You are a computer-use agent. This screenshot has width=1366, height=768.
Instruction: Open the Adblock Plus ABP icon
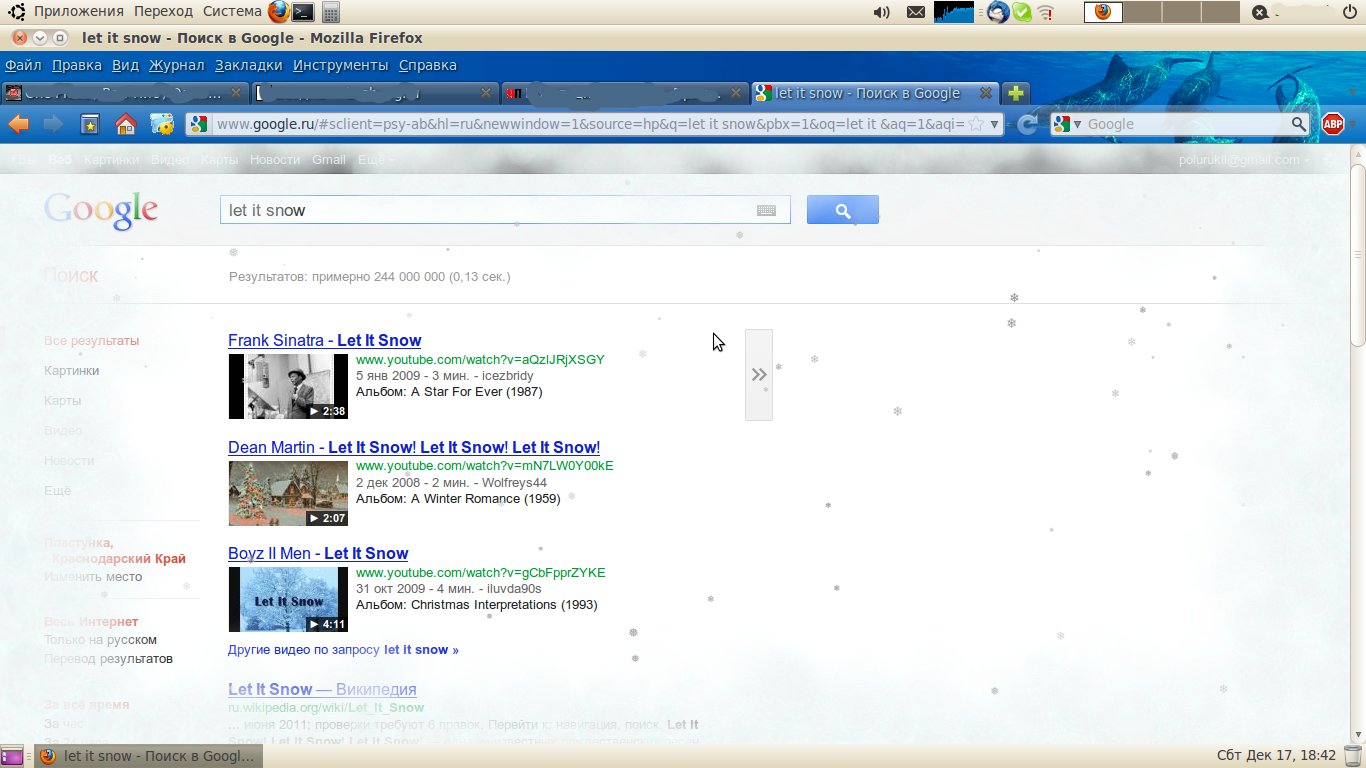[1332, 124]
